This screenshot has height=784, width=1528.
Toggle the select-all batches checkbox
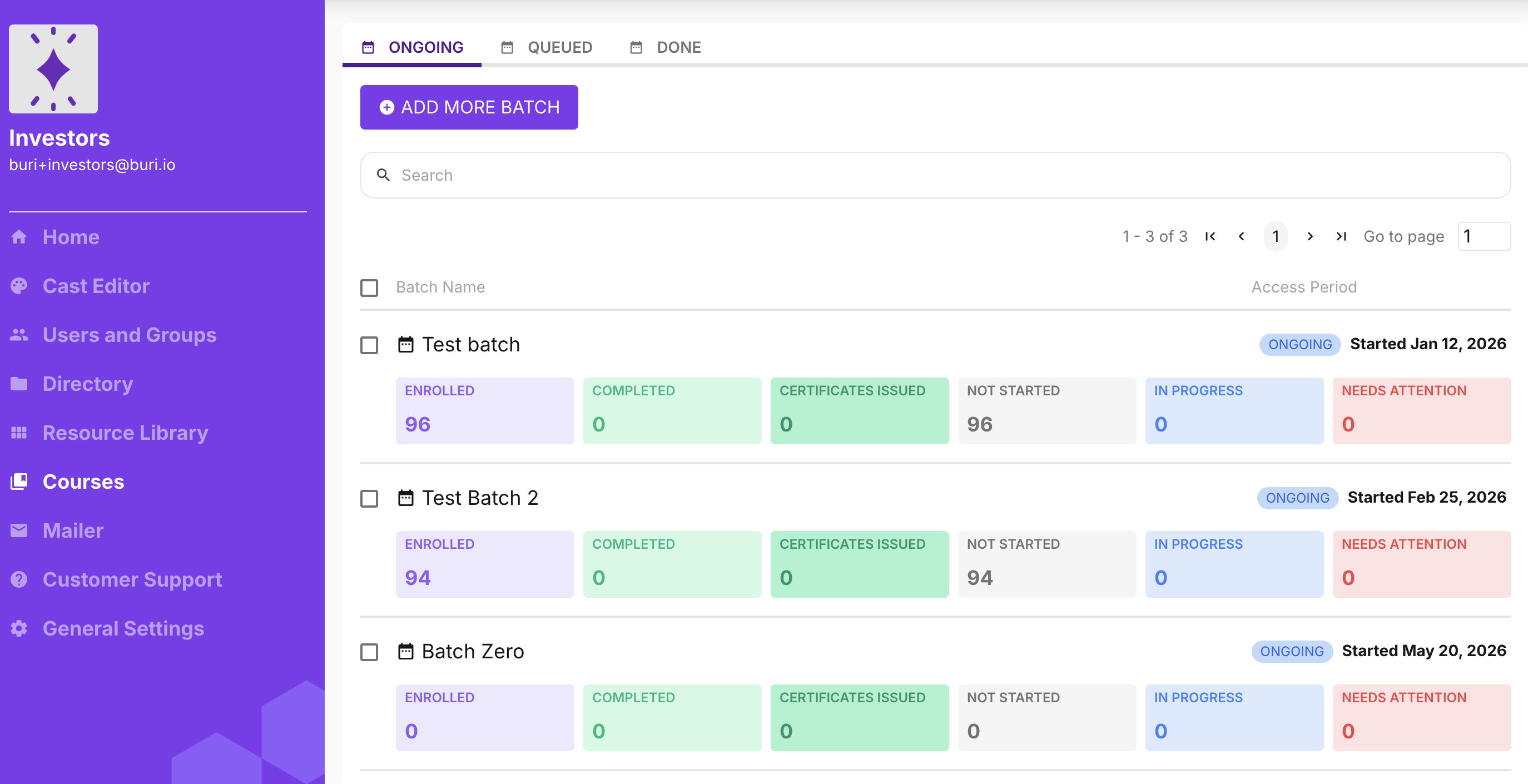pos(370,287)
